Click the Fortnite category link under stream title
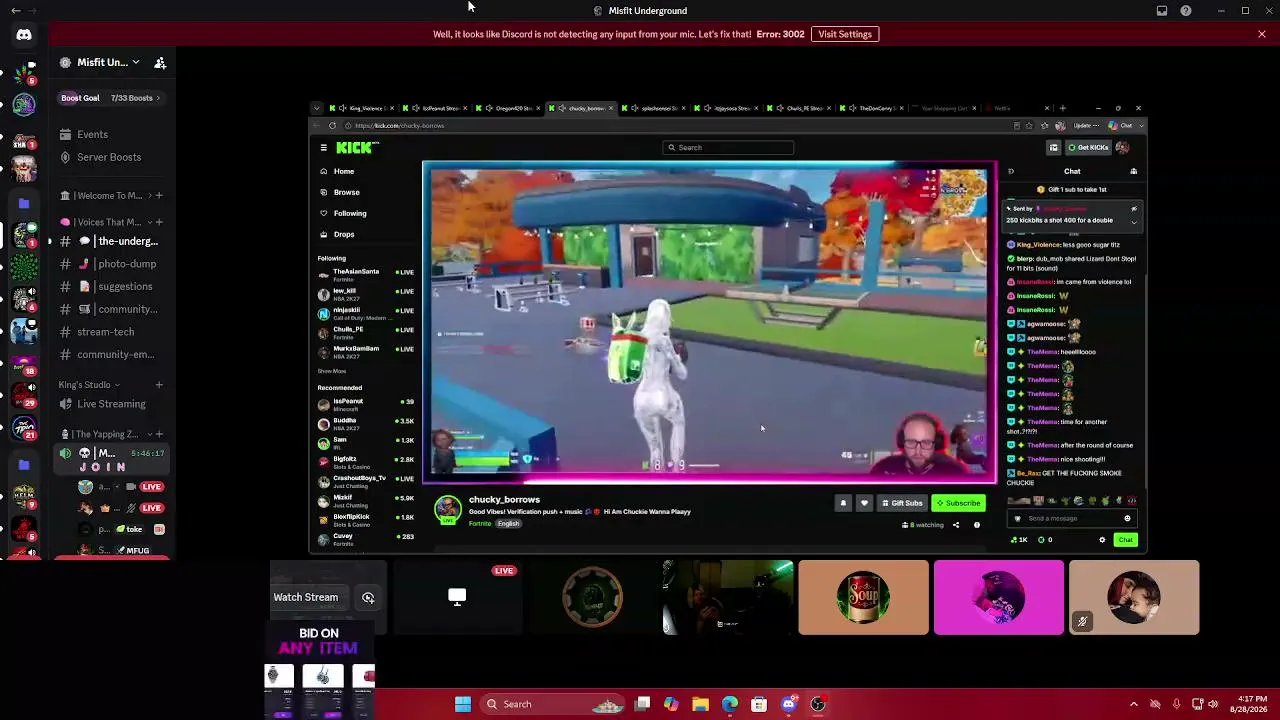This screenshot has height=720, width=1280. click(480, 524)
